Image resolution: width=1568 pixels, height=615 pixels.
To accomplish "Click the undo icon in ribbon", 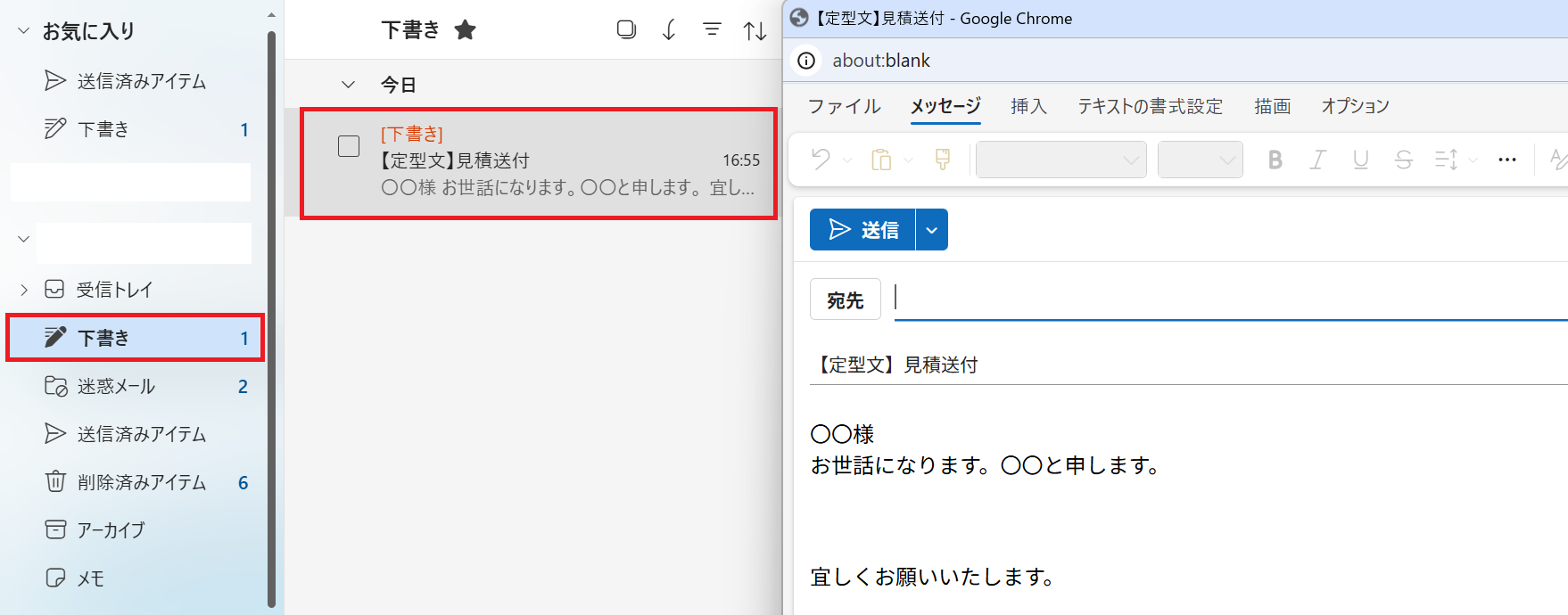I will click(x=821, y=160).
